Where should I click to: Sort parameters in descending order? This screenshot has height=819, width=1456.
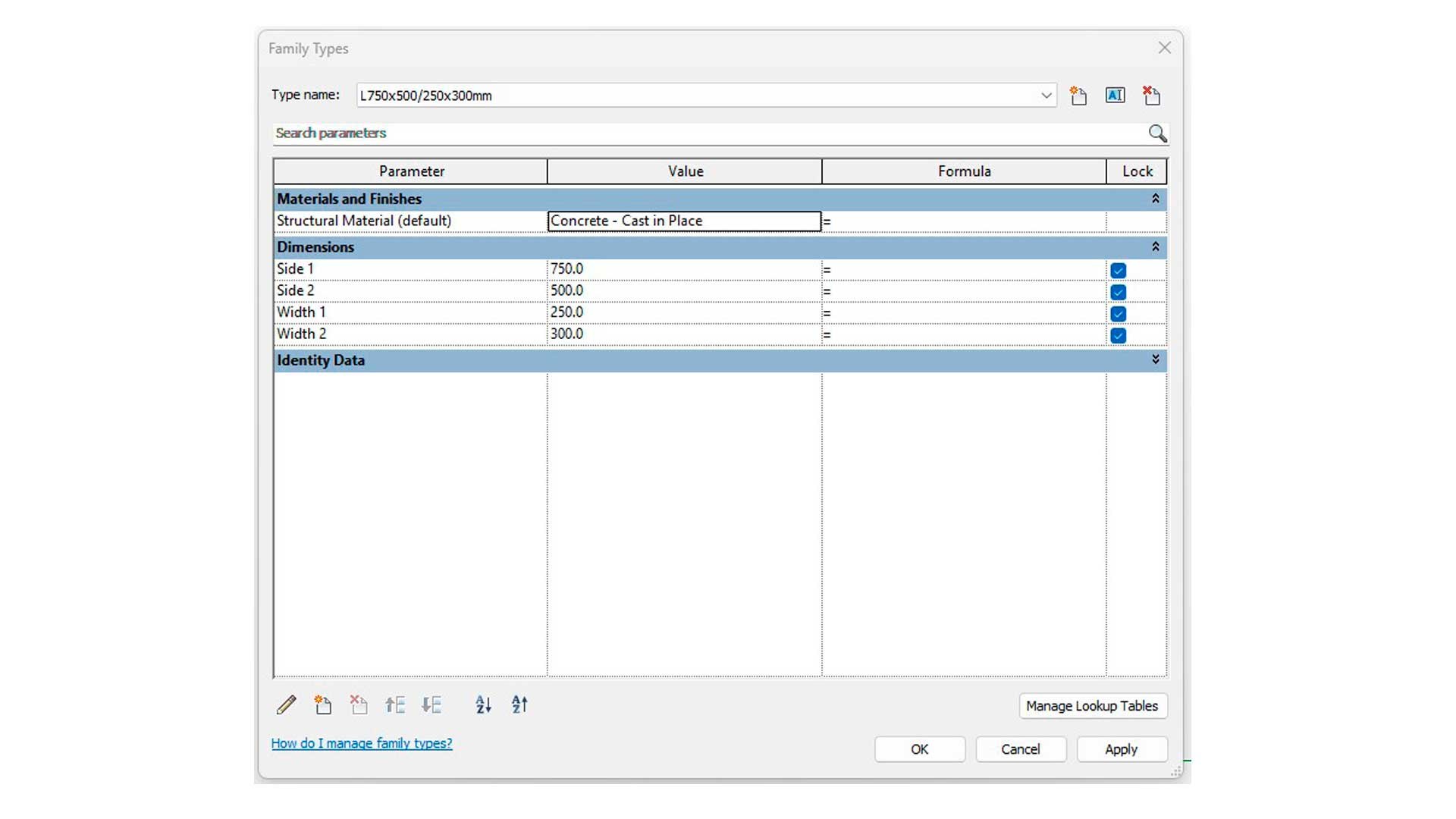coord(519,705)
